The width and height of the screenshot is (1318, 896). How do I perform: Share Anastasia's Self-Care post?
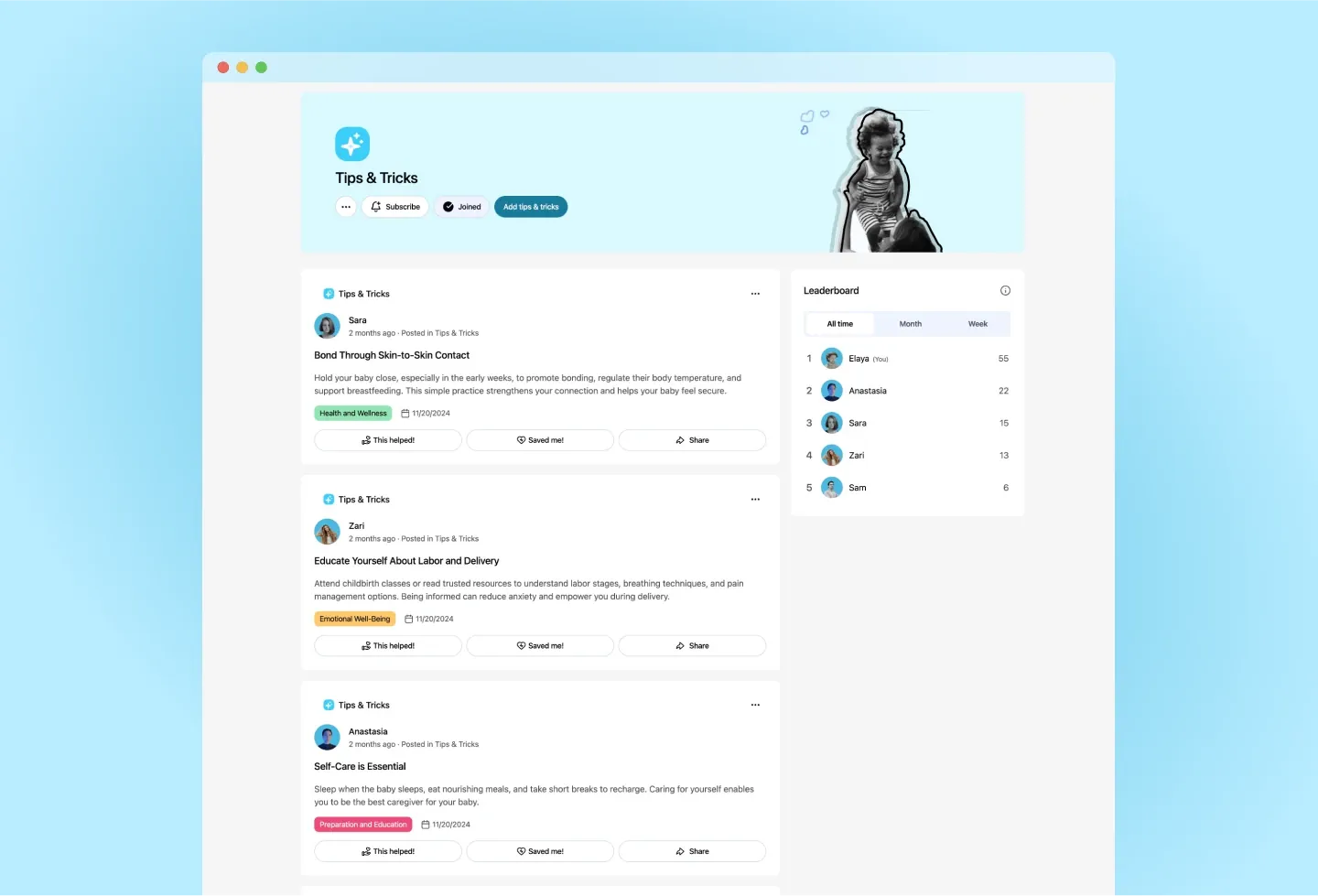692,851
